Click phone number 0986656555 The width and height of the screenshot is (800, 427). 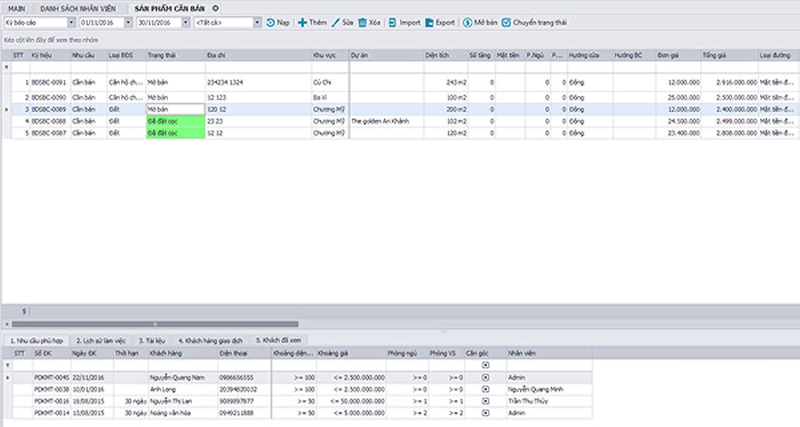click(x=236, y=378)
